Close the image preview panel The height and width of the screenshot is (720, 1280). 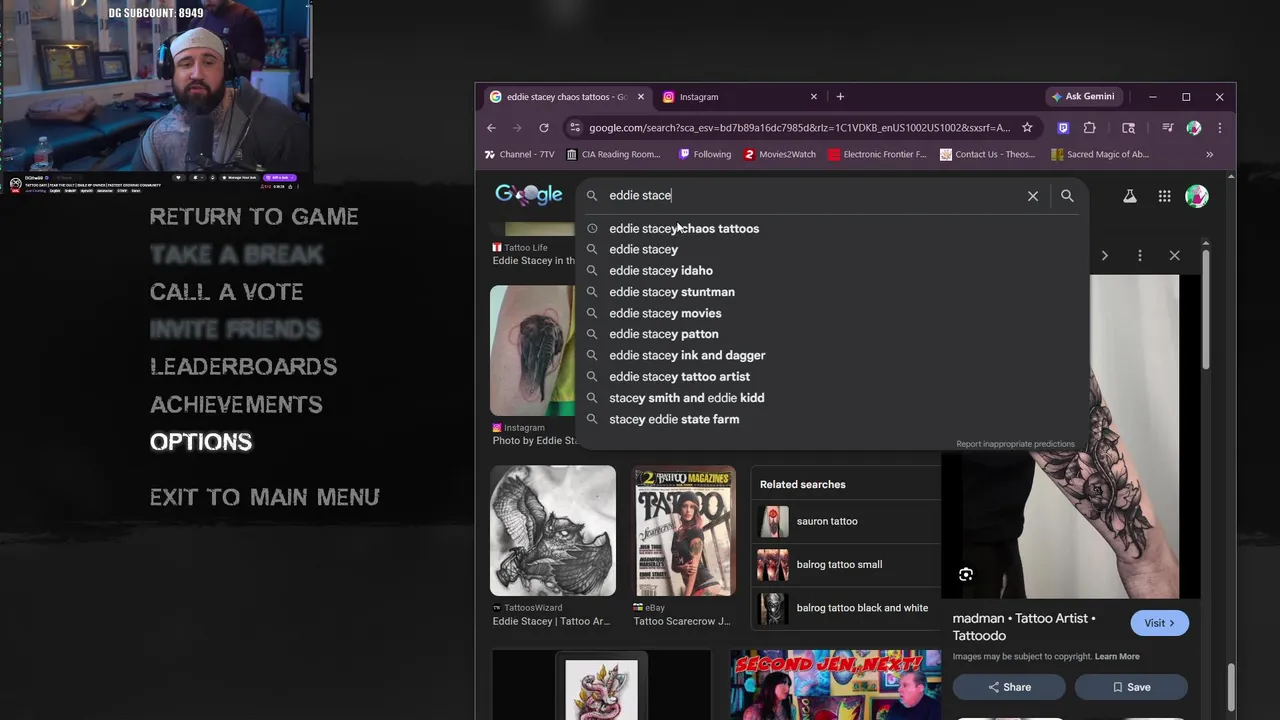pos(1175,256)
